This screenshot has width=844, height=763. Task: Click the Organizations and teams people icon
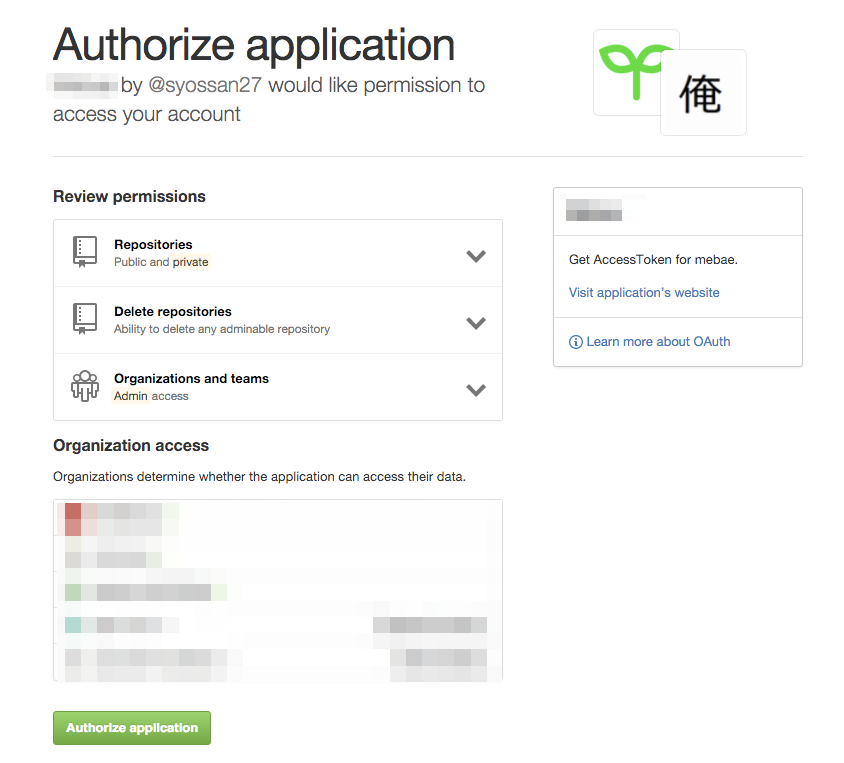pyautogui.click(x=84, y=386)
